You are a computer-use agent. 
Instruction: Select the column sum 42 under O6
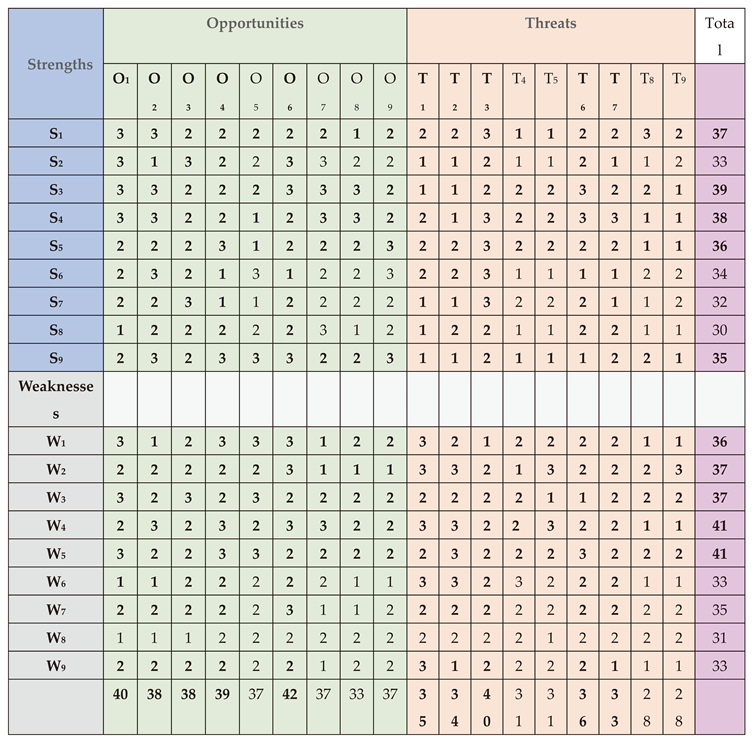[289, 694]
